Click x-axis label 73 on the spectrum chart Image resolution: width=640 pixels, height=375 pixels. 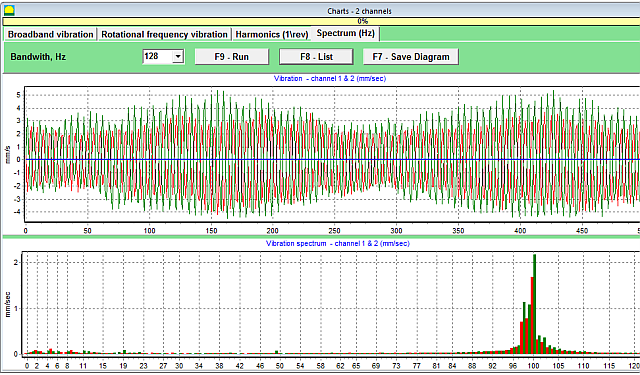tap(396, 366)
